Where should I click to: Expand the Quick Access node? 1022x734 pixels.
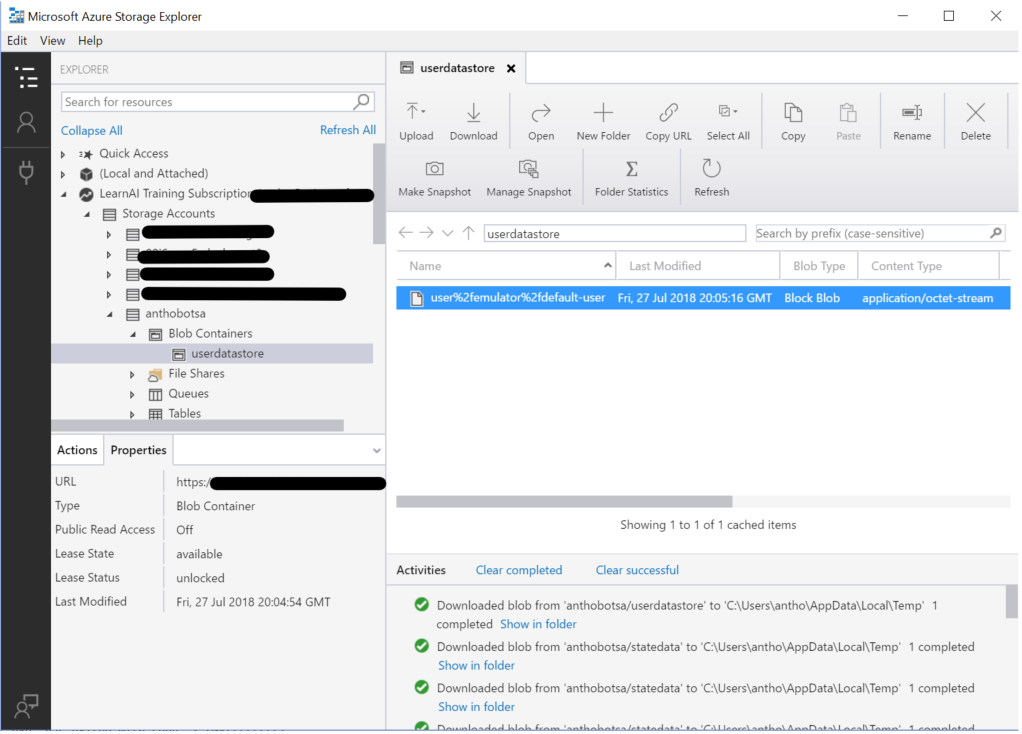coord(63,154)
